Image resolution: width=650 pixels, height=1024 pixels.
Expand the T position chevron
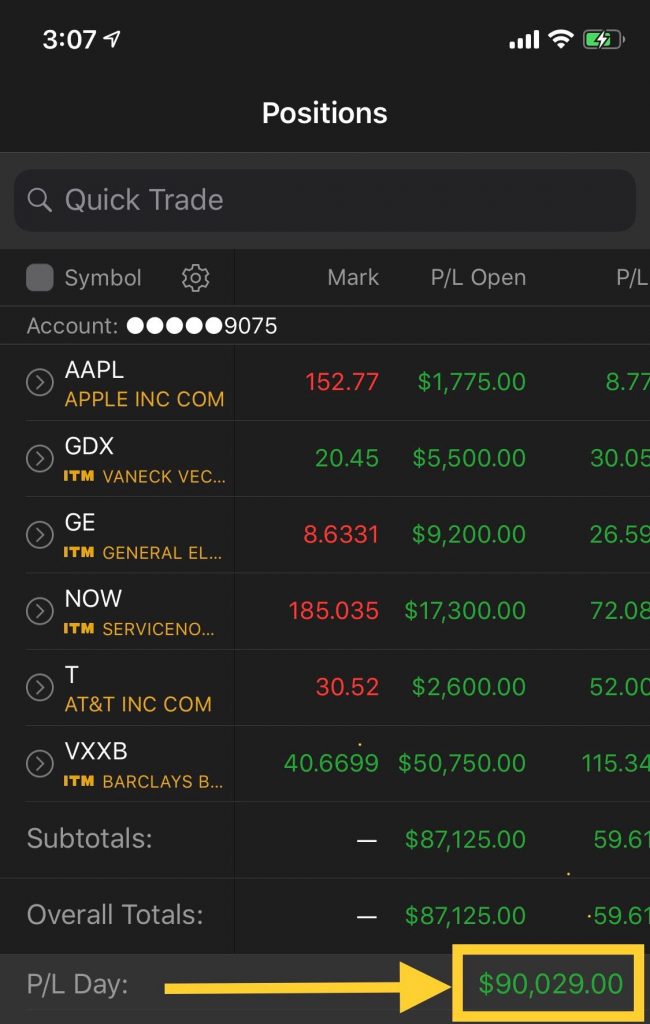39,687
